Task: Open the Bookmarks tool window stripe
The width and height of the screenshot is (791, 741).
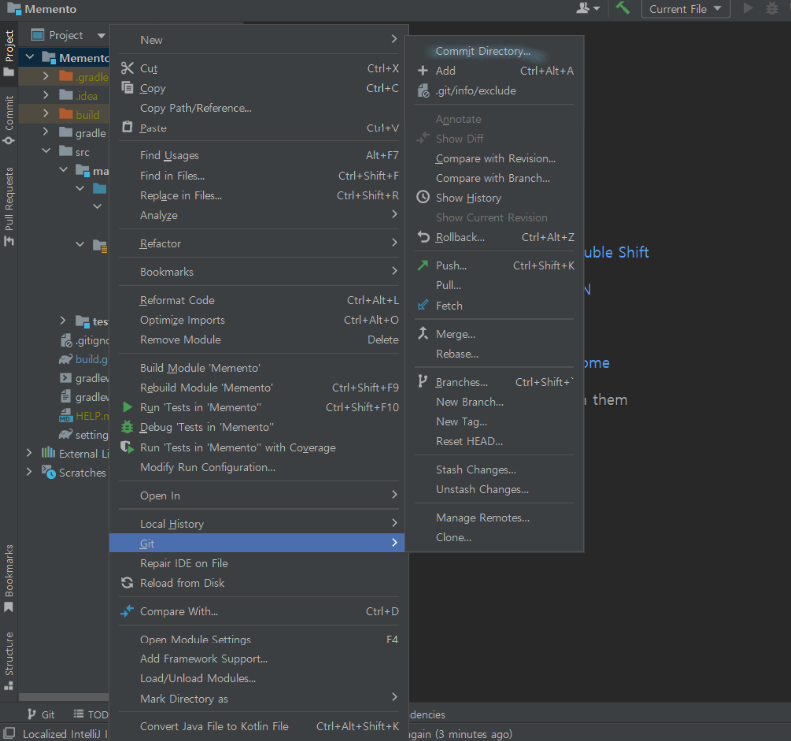Action: click(x=9, y=579)
